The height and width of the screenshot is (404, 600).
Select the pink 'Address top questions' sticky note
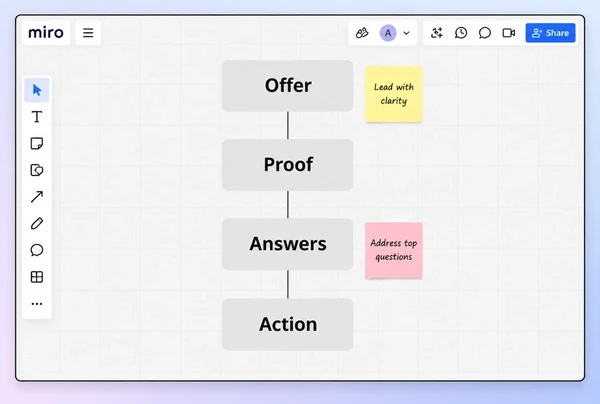394,251
